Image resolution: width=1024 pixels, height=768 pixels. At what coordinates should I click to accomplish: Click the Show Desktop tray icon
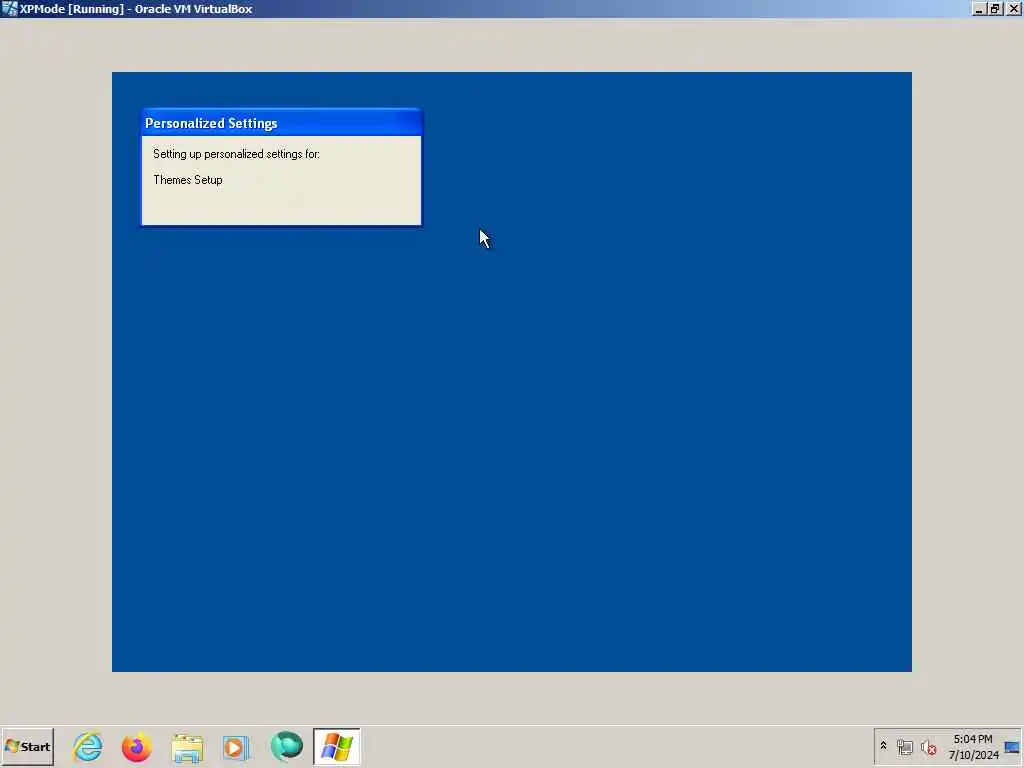tap(1012, 747)
